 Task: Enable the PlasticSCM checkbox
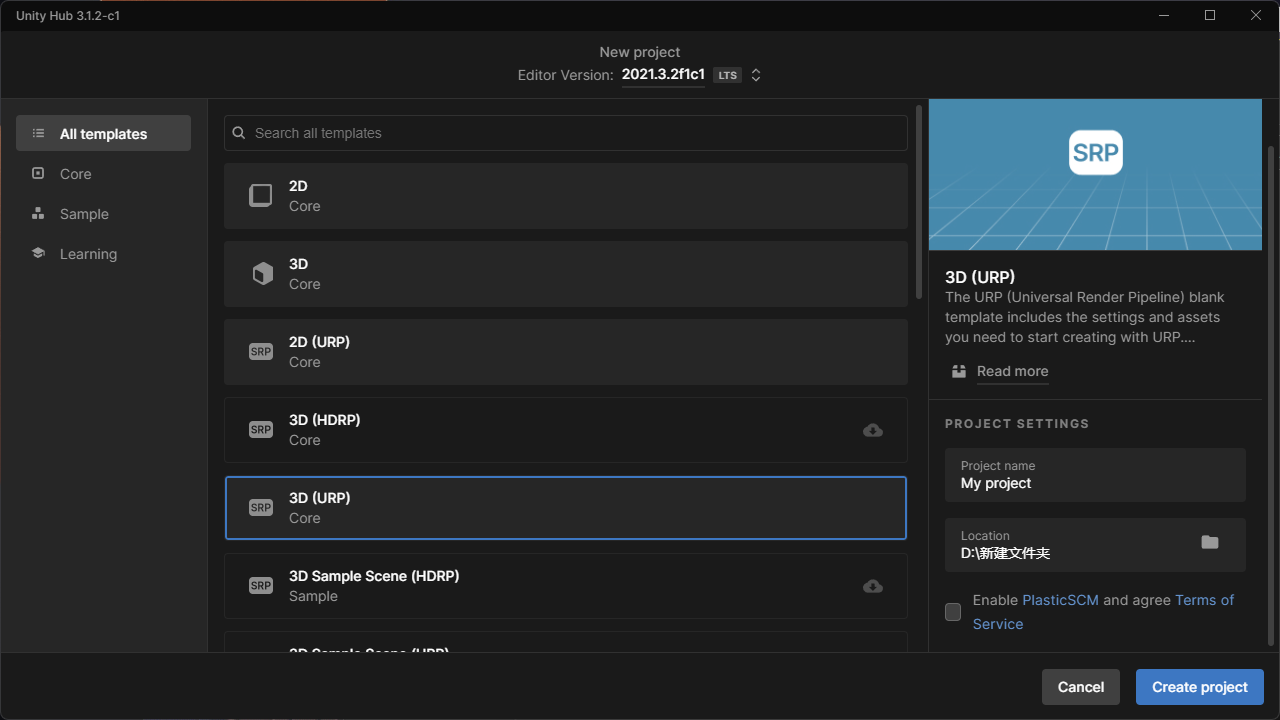coord(953,612)
